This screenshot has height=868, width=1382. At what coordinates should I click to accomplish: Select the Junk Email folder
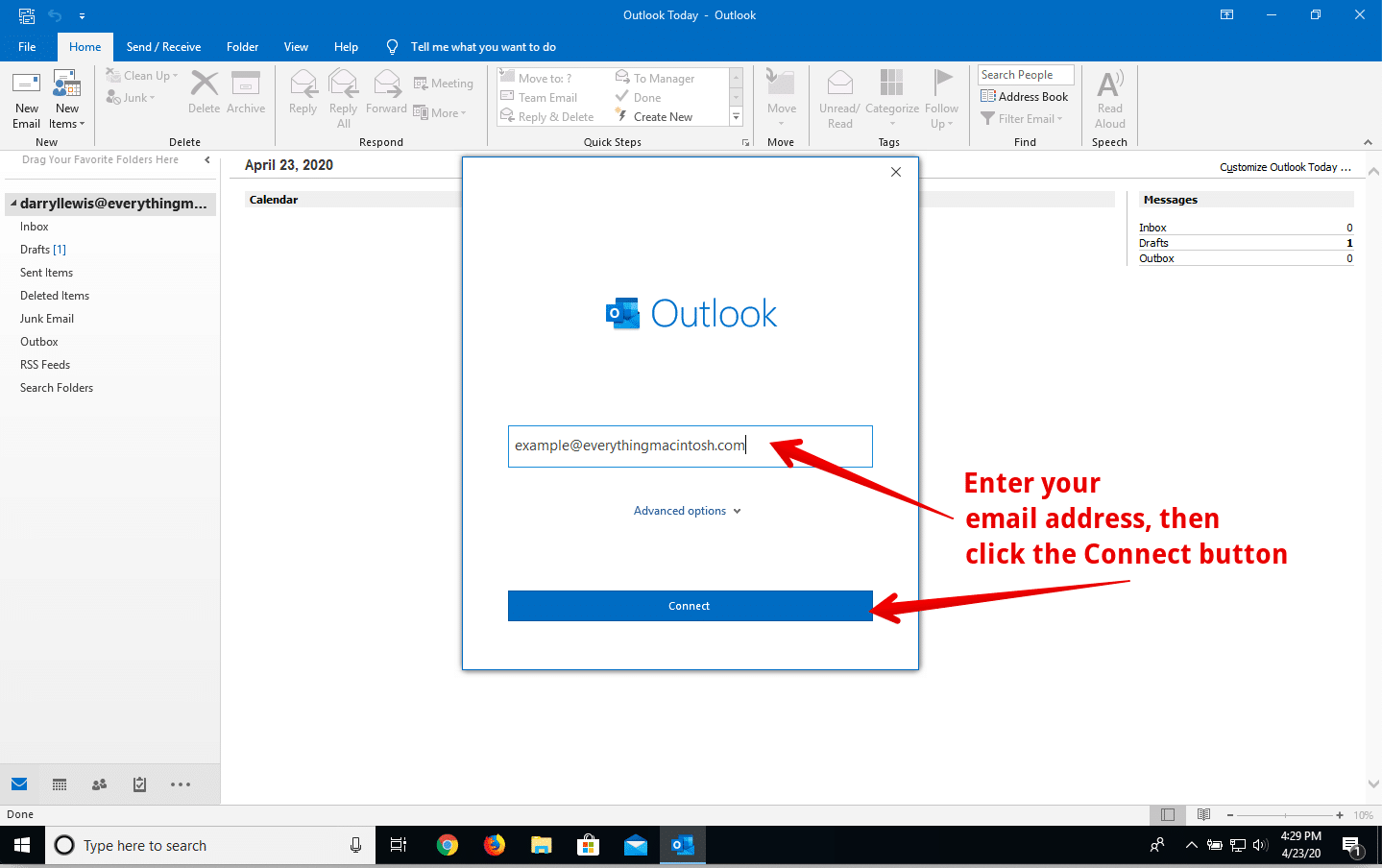[x=47, y=319]
